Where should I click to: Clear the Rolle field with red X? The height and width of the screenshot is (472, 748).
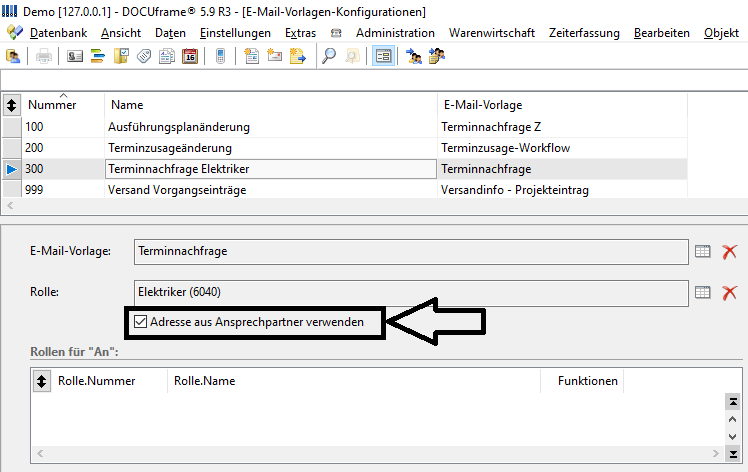pos(729,293)
